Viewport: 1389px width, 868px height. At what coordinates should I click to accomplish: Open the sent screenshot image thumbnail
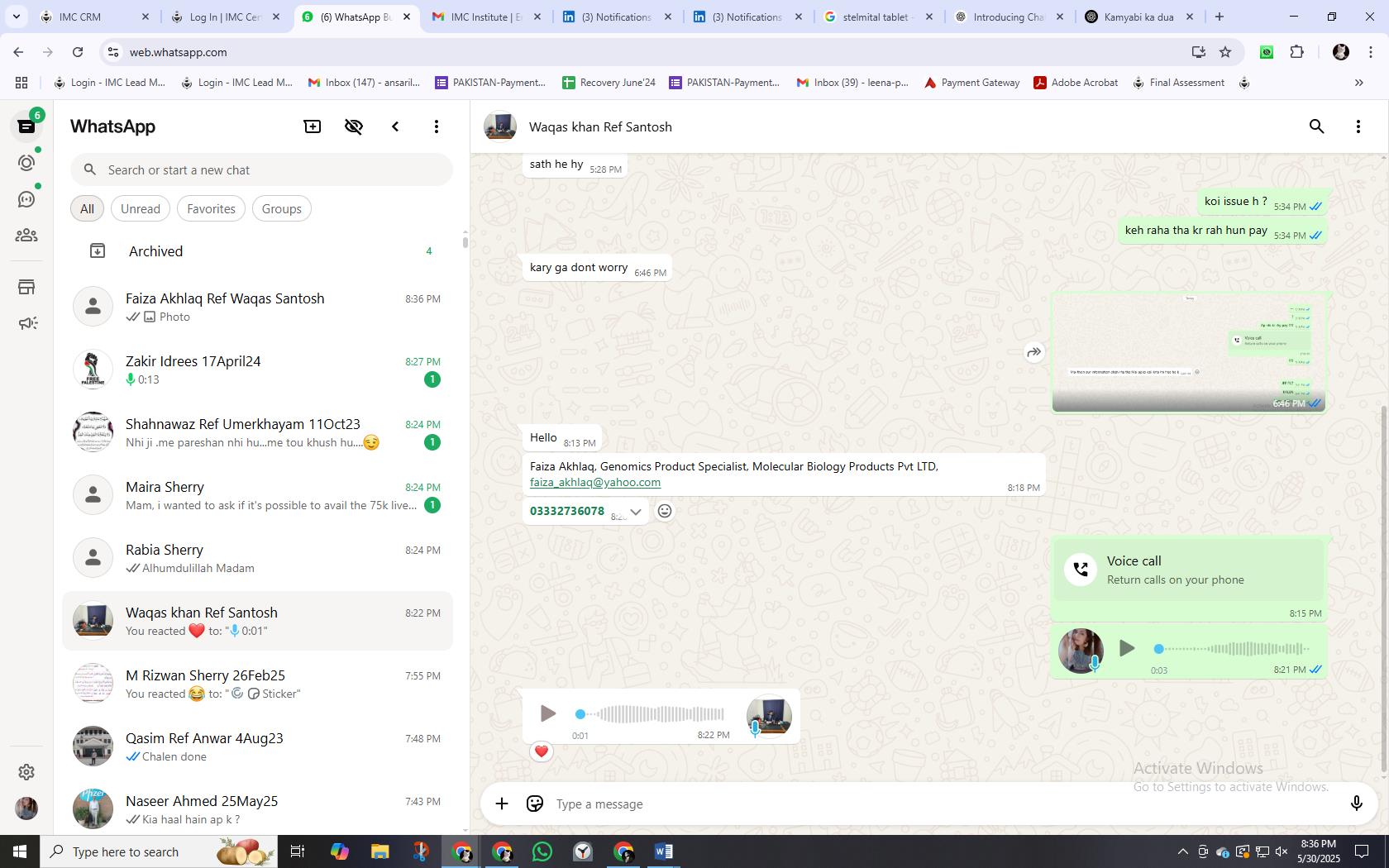[1189, 352]
